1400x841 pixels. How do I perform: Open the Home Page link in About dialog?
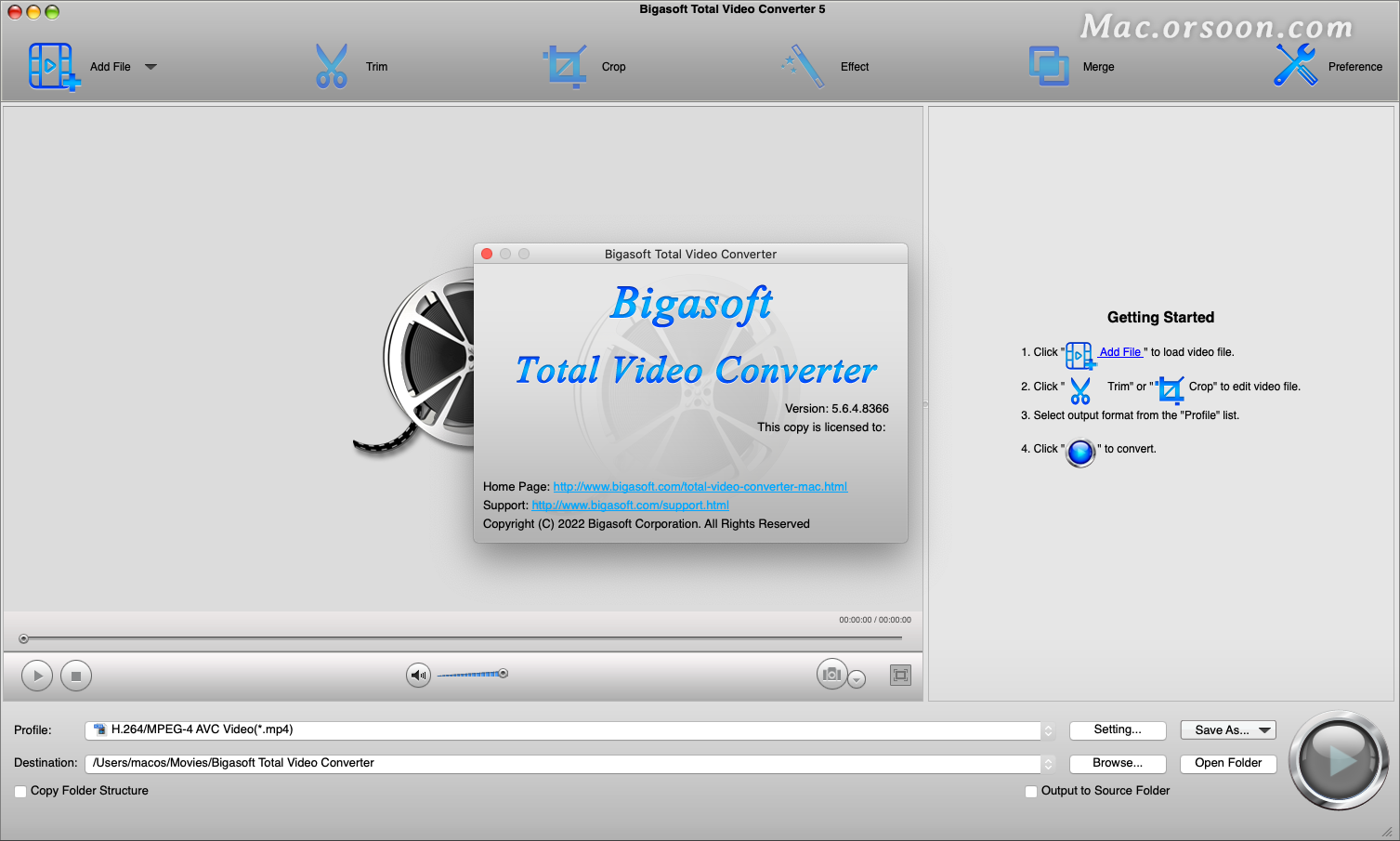coord(700,487)
